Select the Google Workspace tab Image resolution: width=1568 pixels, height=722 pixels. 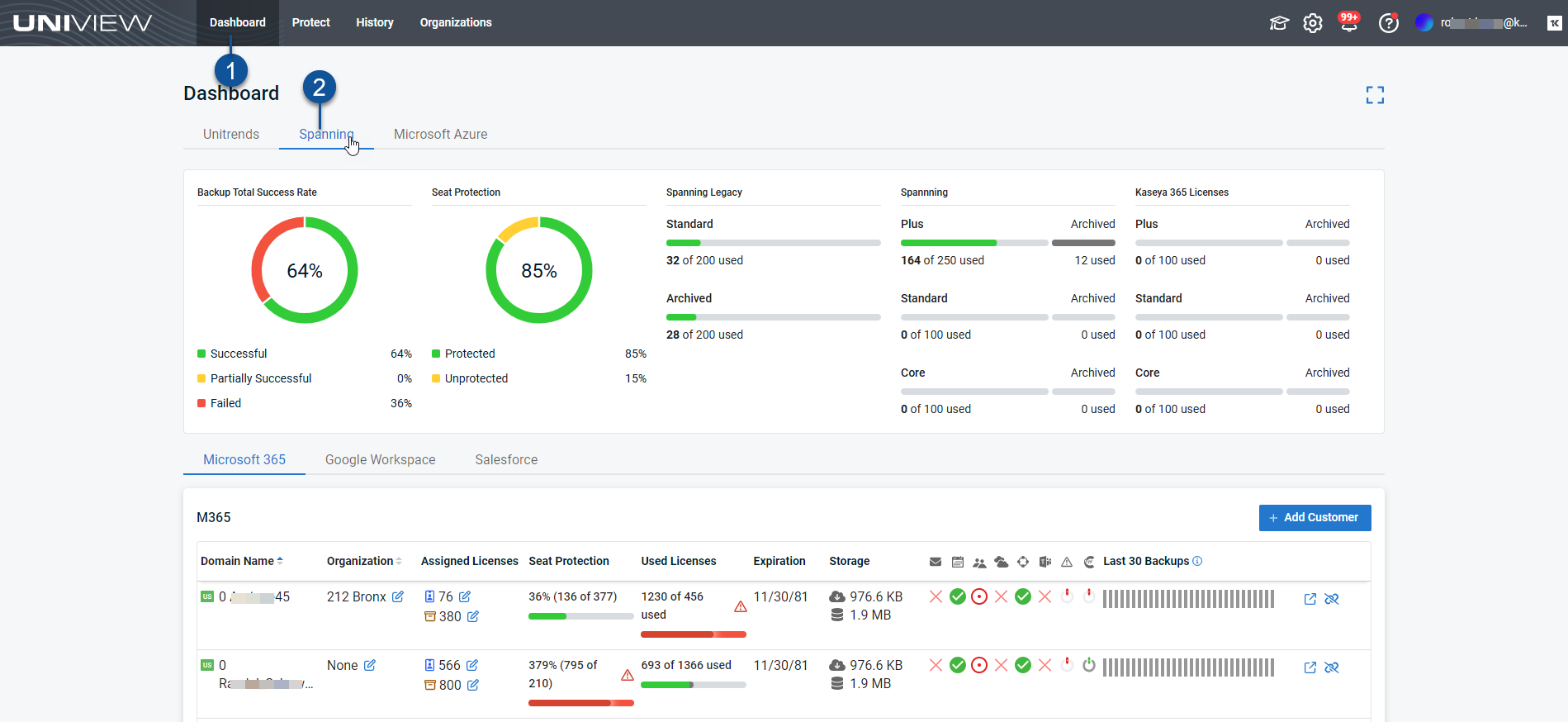(381, 459)
